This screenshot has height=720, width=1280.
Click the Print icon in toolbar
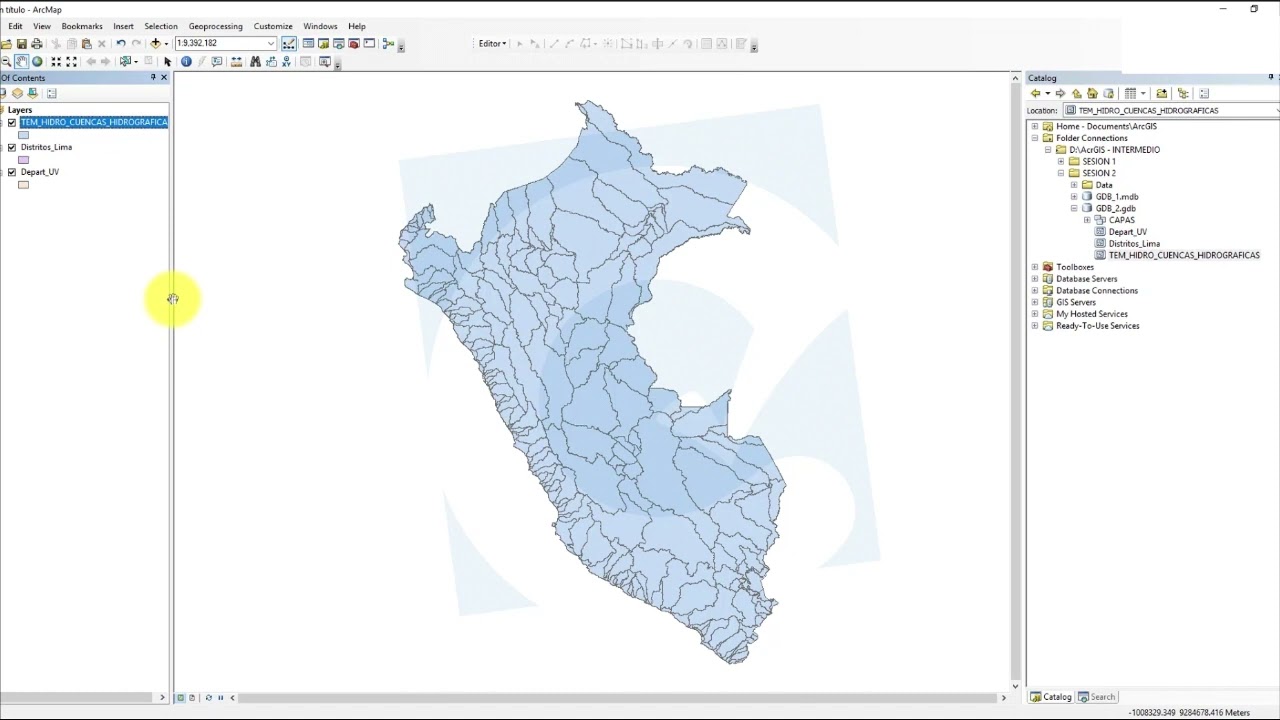coord(37,44)
